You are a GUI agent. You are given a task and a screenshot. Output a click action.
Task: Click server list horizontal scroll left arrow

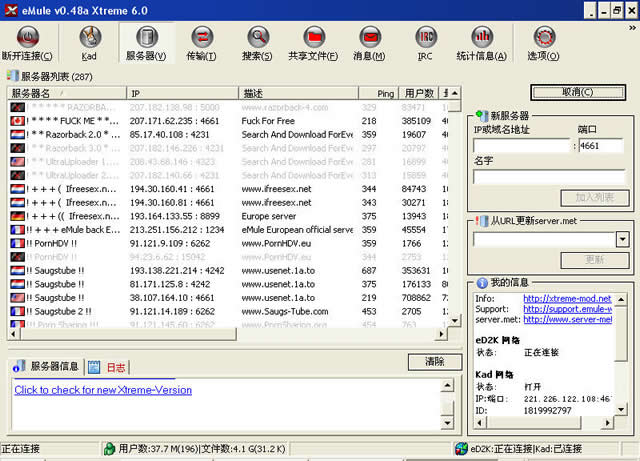click(14, 334)
